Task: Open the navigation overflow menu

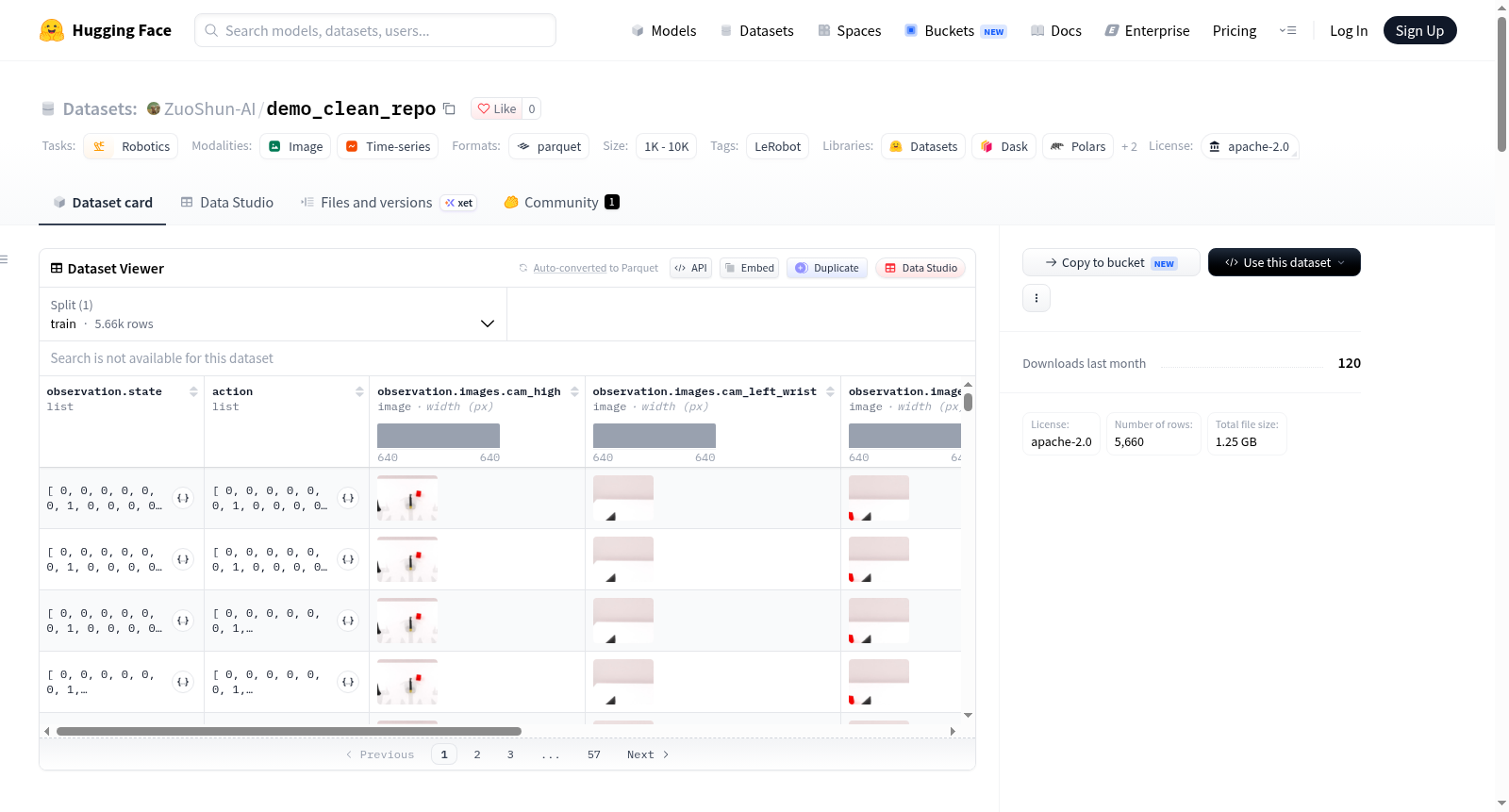Action: [x=1287, y=30]
